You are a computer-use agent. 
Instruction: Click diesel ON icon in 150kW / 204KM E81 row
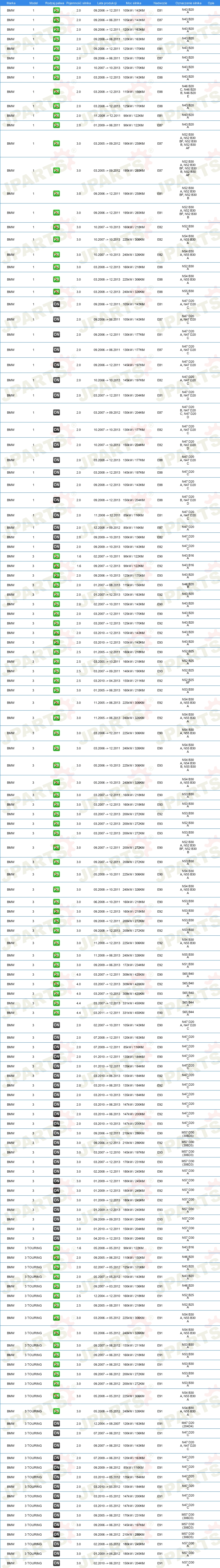click(x=56, y=396)
